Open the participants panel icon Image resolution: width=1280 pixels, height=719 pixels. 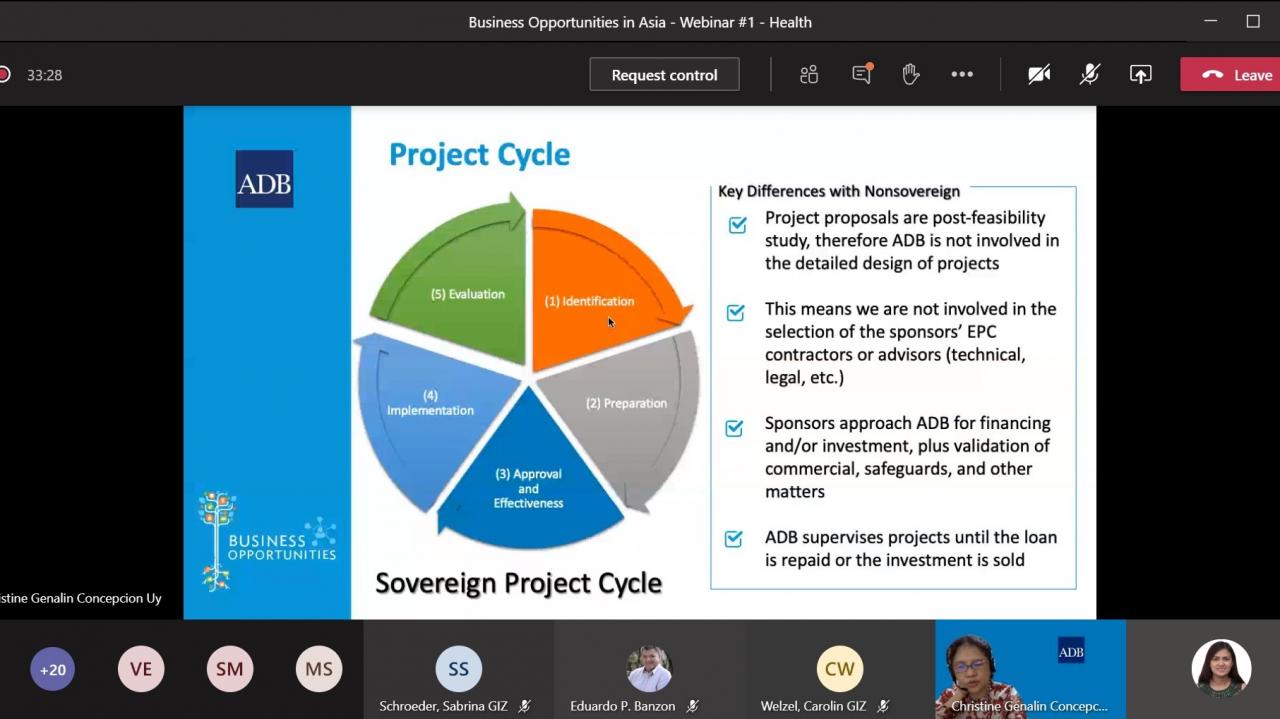809,75
